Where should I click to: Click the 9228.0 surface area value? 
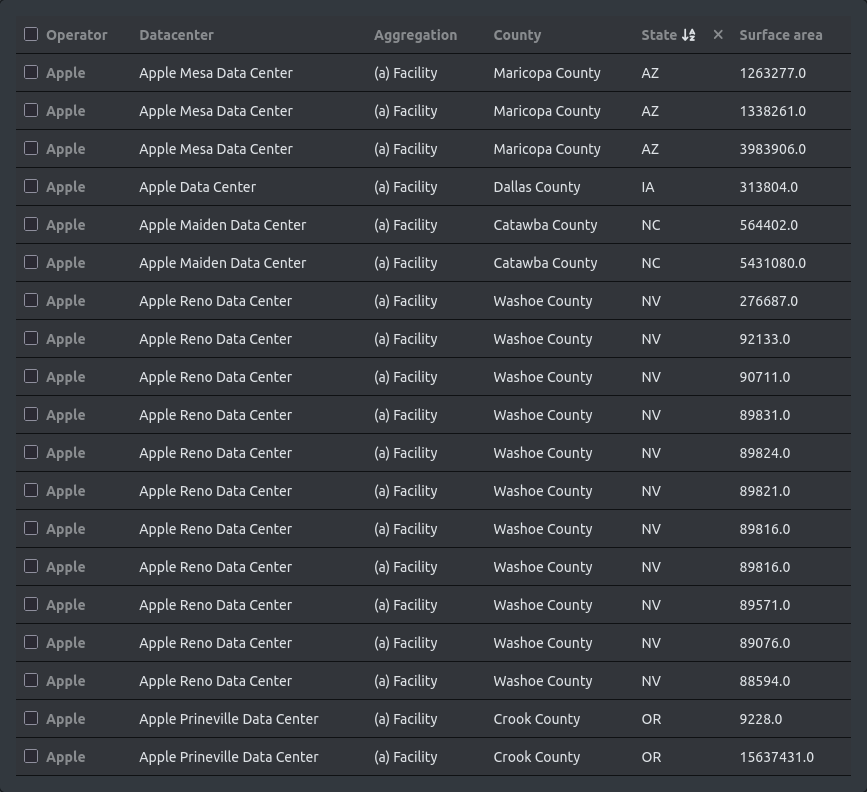coord(761,719)
